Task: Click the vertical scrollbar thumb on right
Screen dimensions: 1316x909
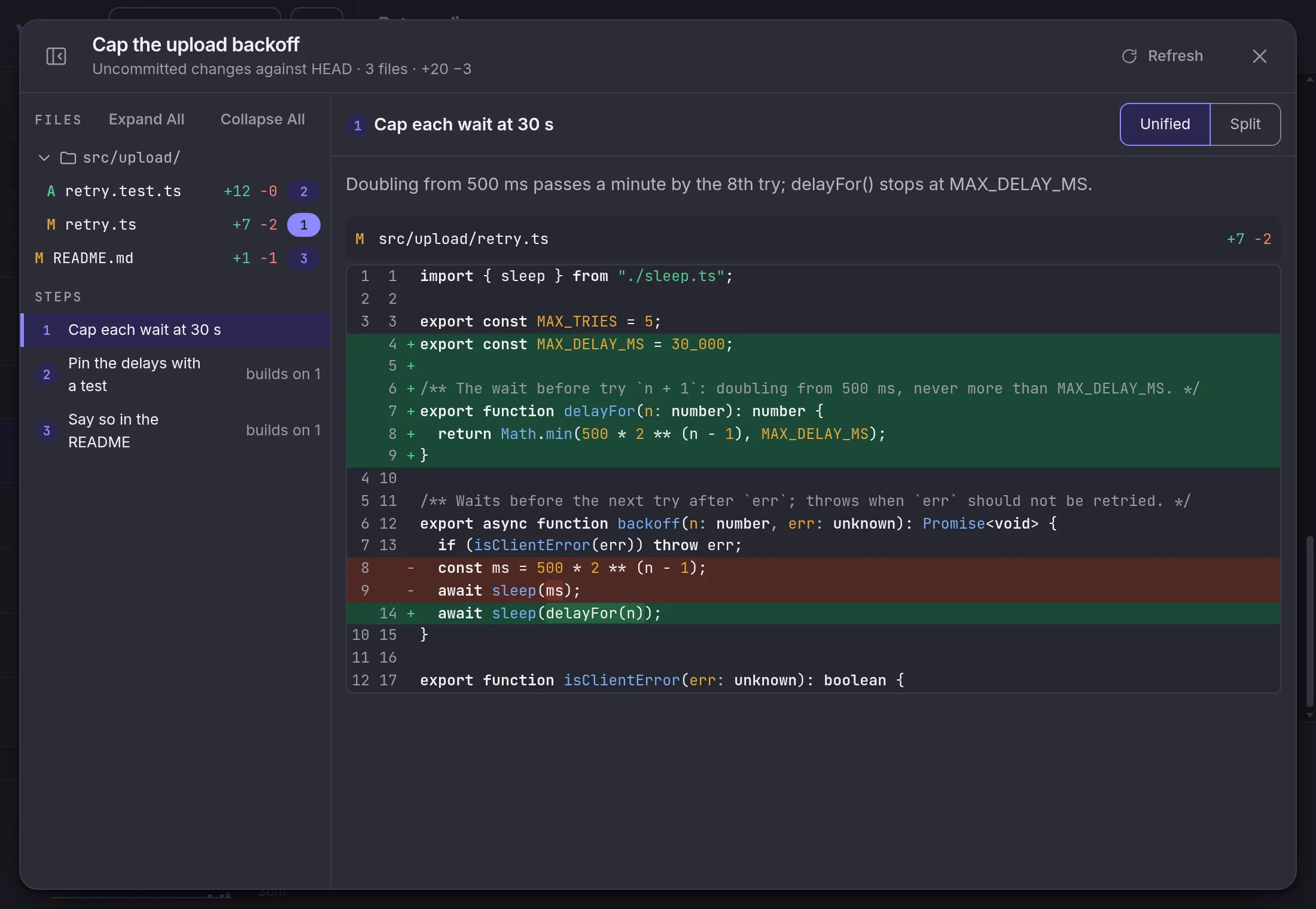Action: pyautogui.click(x=1309, y=622)
